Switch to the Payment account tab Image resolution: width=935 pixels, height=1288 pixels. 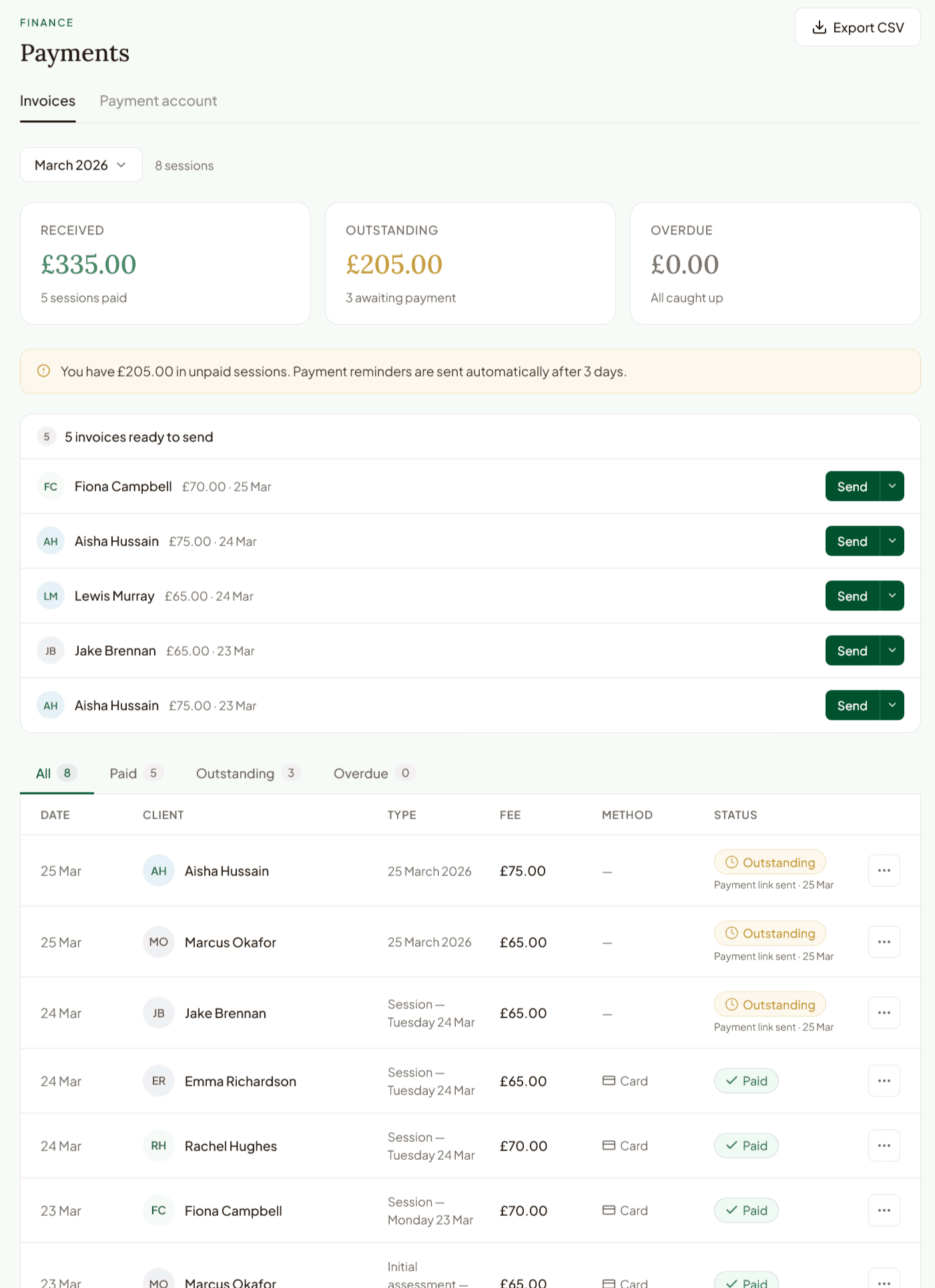[158, 101]
